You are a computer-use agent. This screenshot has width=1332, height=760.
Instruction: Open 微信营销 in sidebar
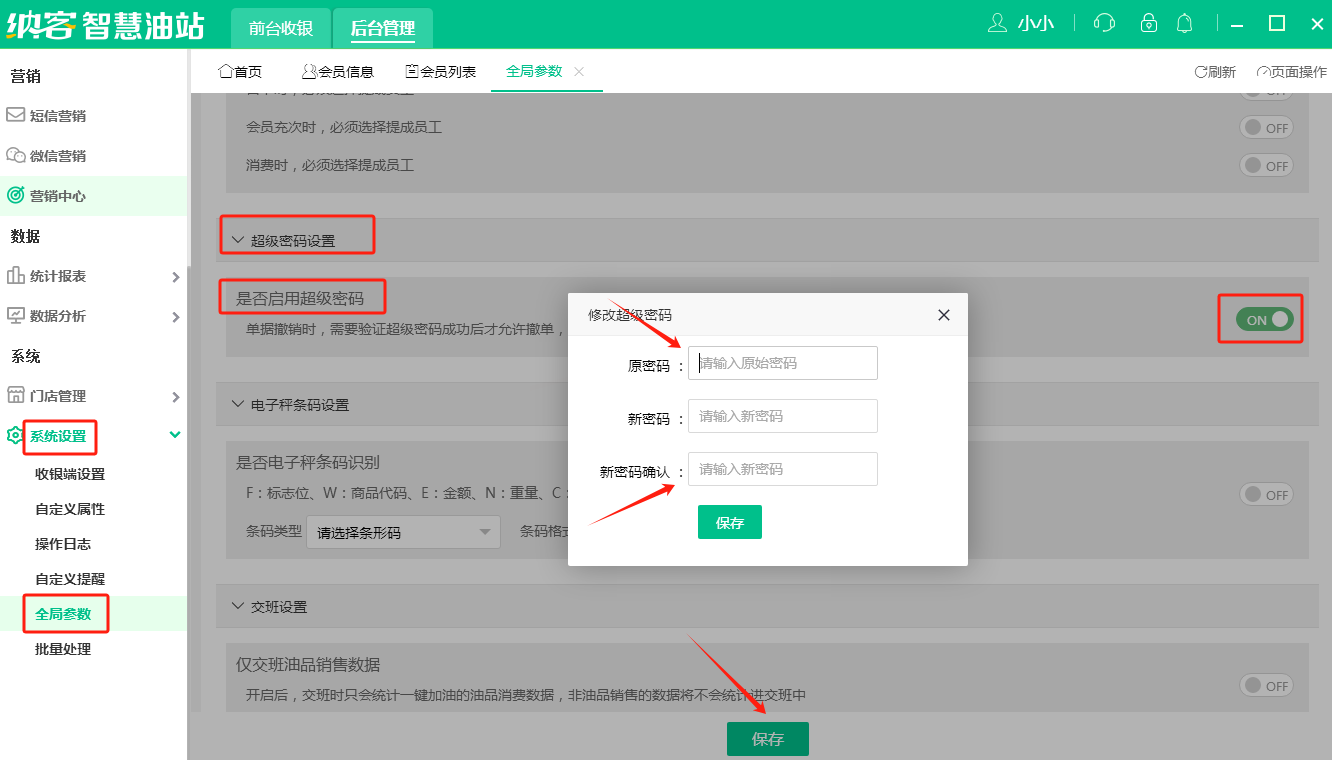click(x=57, y=156)
